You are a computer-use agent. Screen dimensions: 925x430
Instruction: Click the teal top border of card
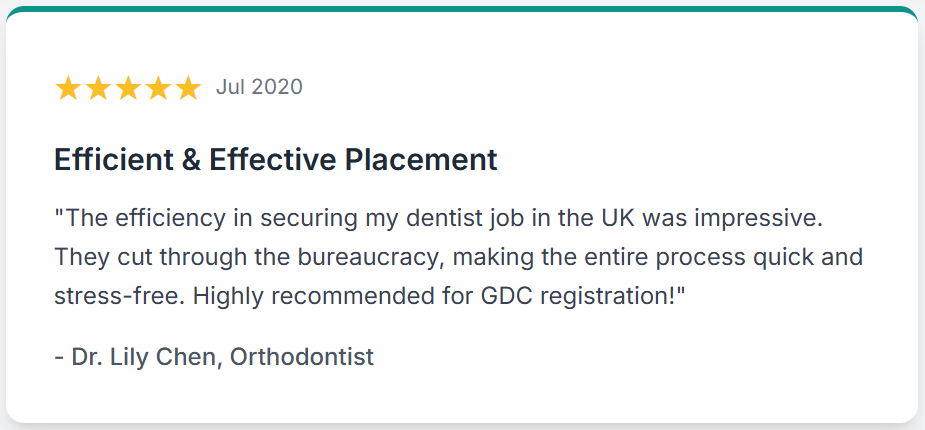(462, 9)
